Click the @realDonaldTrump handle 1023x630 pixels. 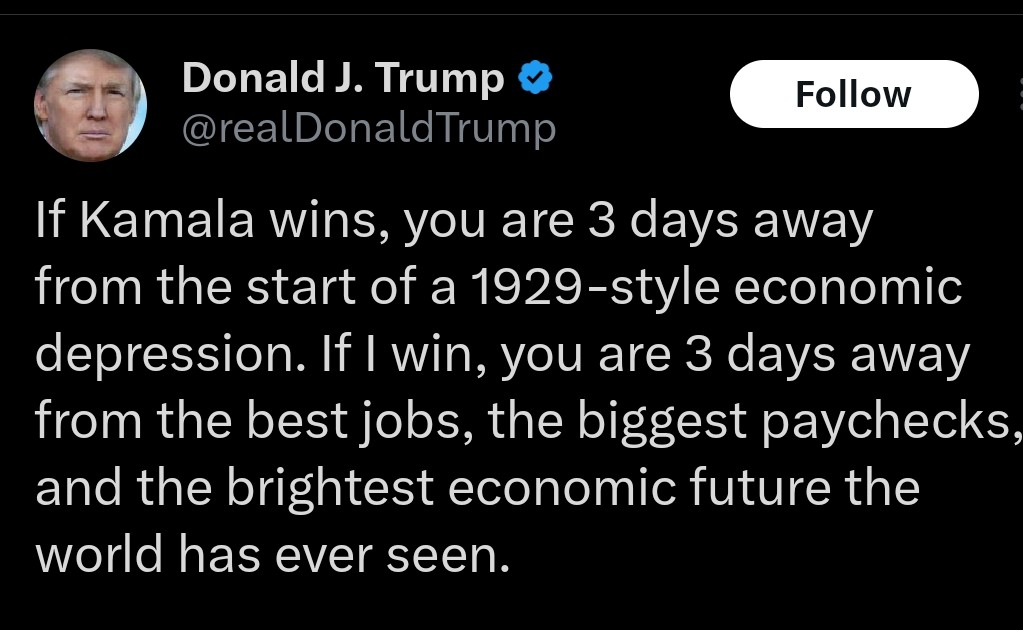click(368, 128)
